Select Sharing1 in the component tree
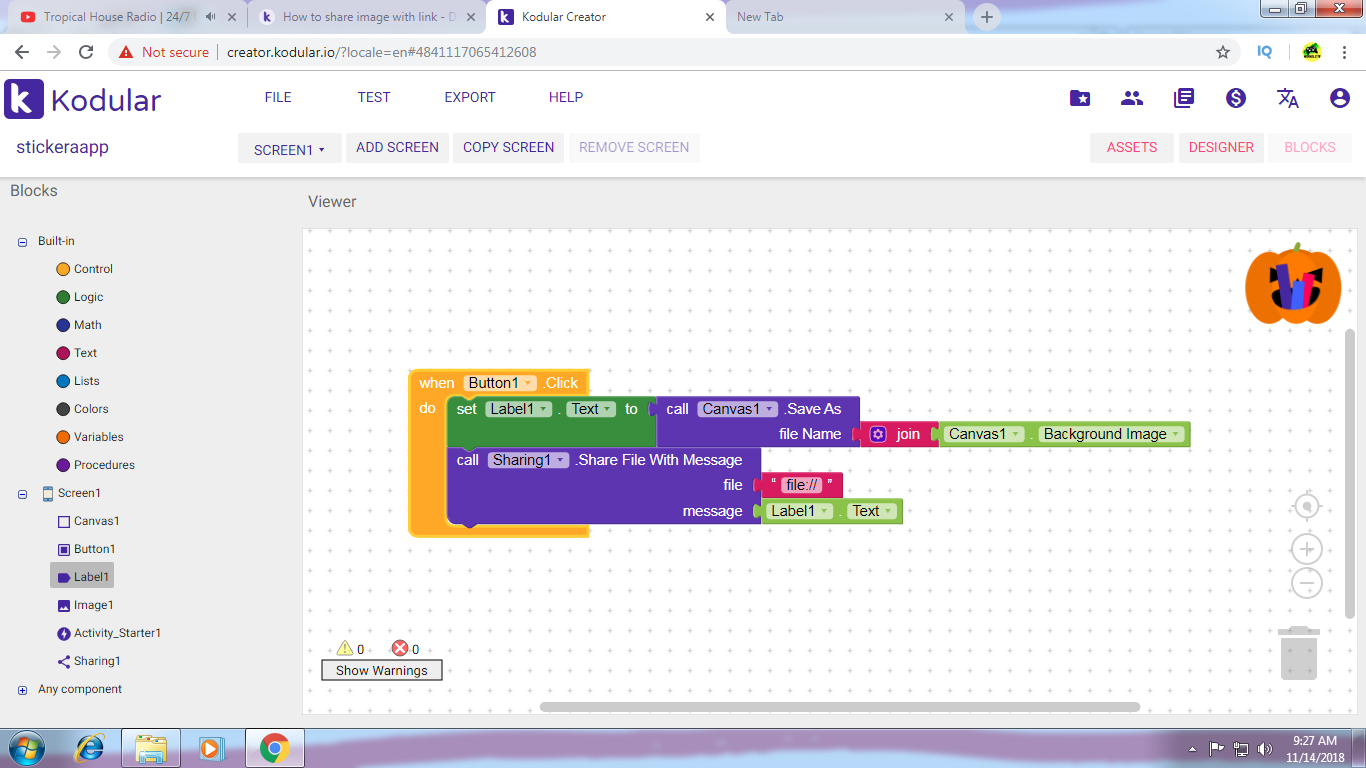Viewport: 1366px width, 768px height. point(96,661)
